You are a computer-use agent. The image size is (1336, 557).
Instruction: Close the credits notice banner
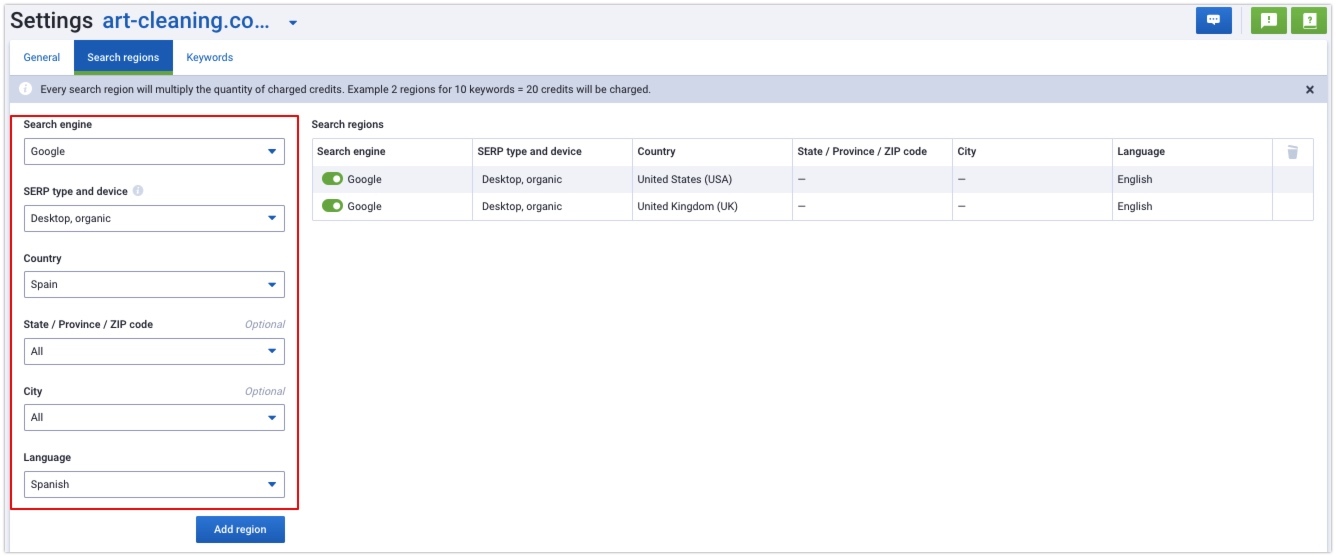tap(1310, 89)
